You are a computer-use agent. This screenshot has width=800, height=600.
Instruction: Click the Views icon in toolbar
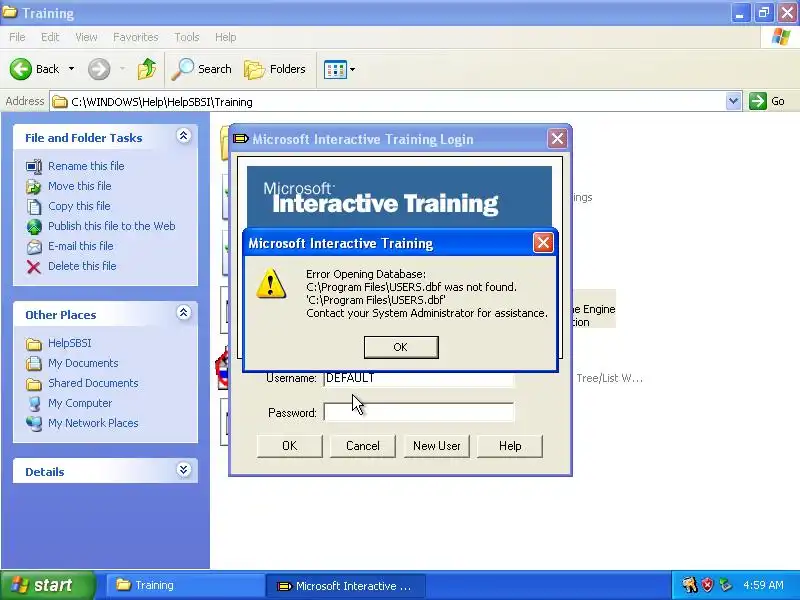(x=335, y=69)
